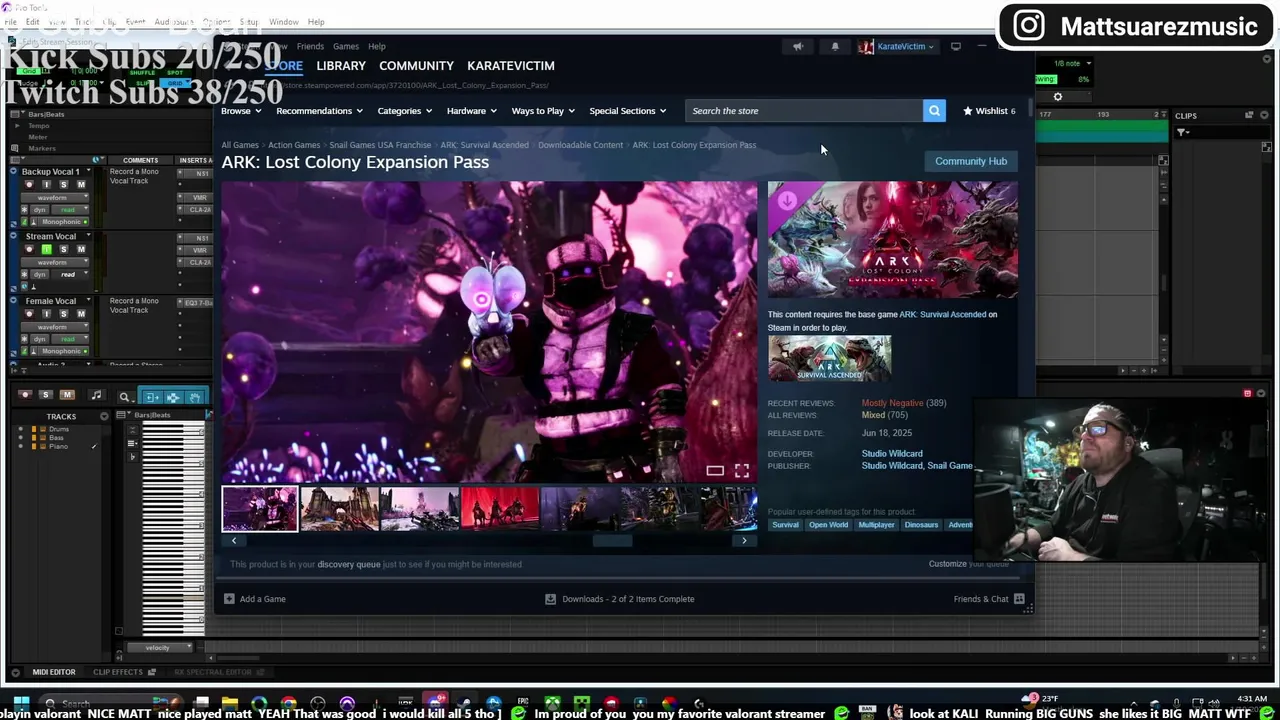Open KarateVictim account dropdown
Screen dimensions: 1280x720
coord(897,46)
